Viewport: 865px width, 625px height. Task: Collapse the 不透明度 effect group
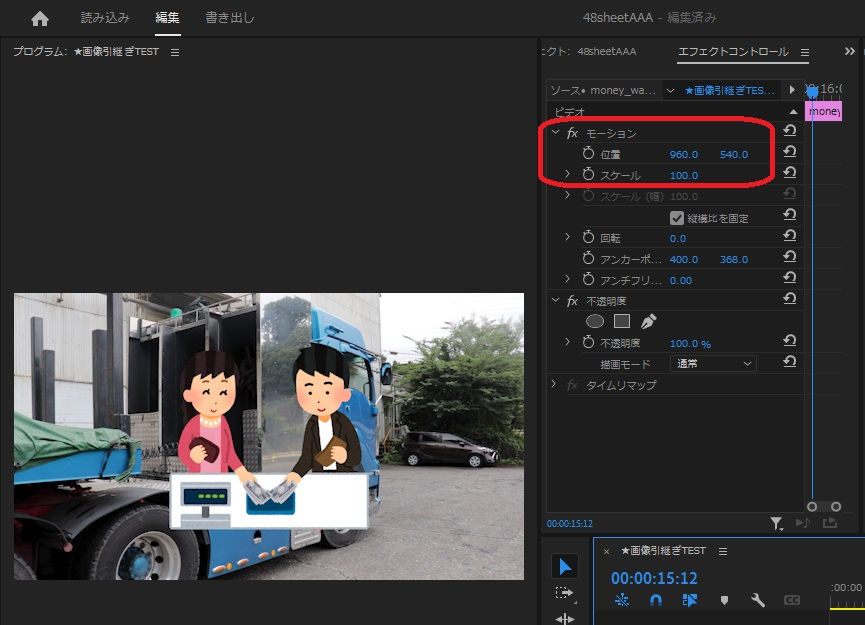(x=556, y=300)
